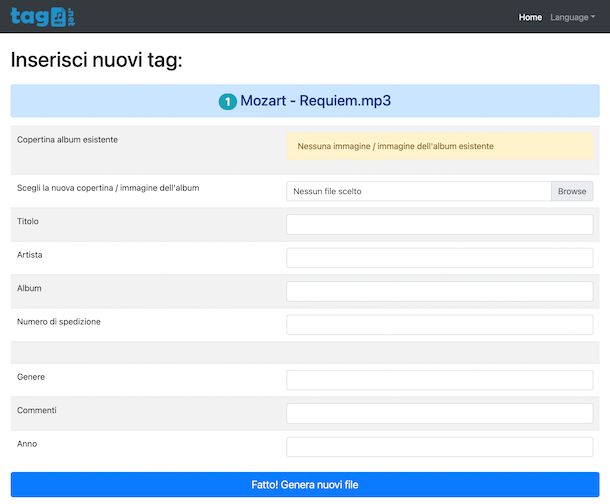The image size is (610, 504).
Task: Click the Commenti label
Action: 37,410
